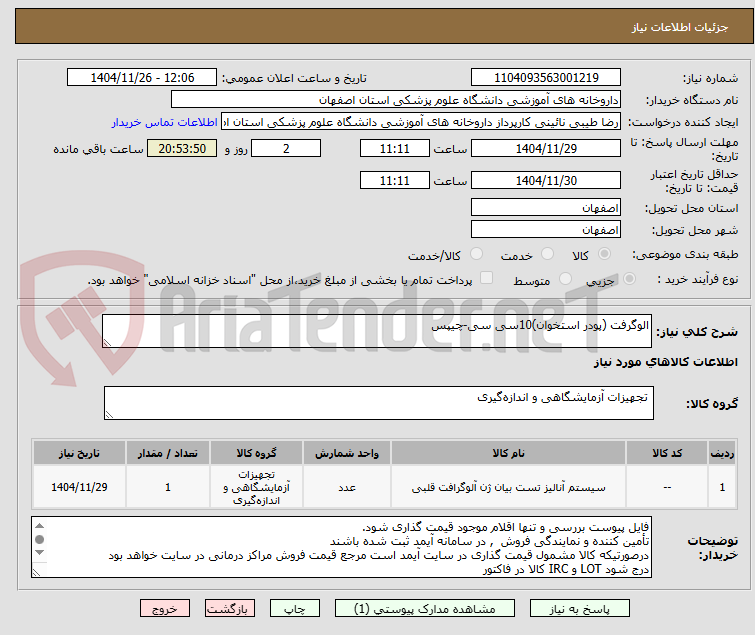Open اطلاعات تماس خریدار link
This screenshot has width=755, height=635.
[x=165, y=122]
